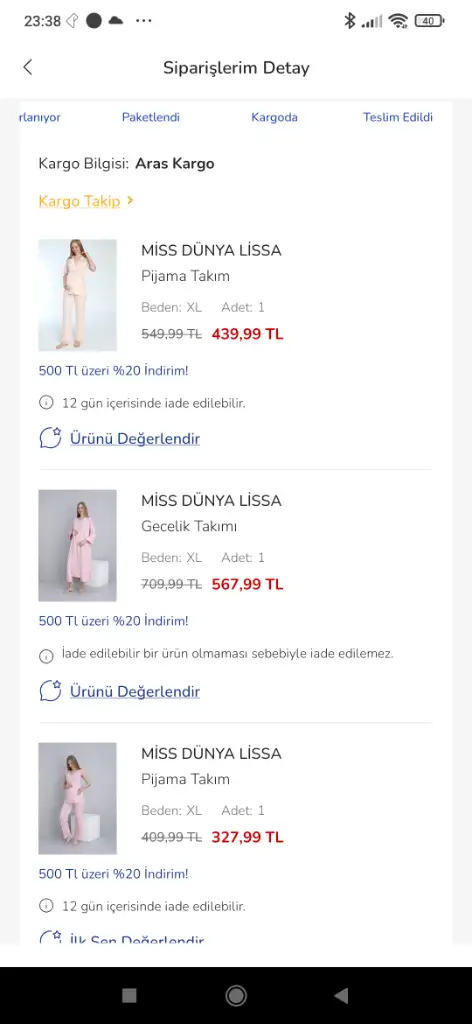Open the Kargo Takip link

click(x=80, y=201)
